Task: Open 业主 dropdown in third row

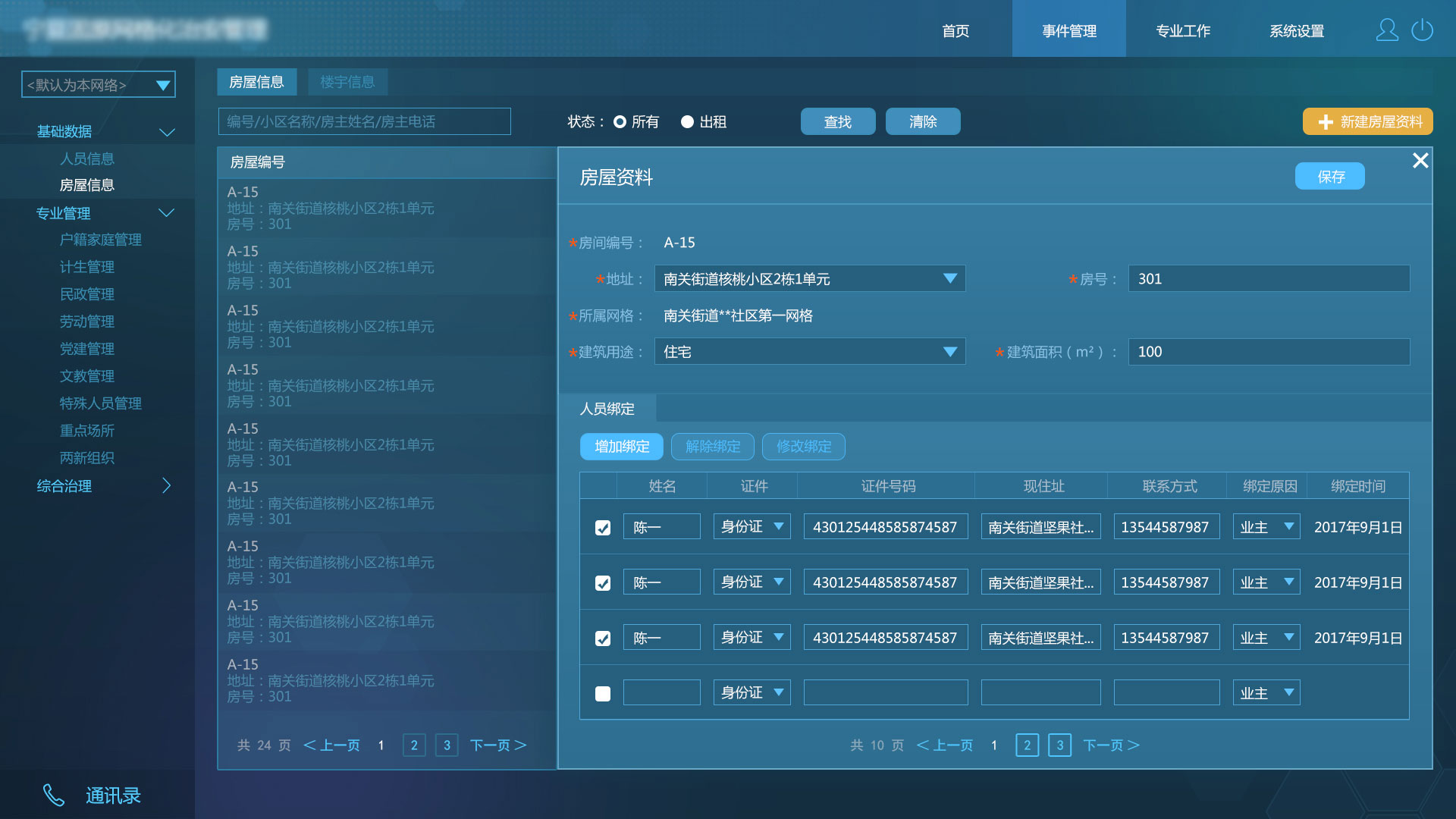Action: click(x=1266, y=637)
